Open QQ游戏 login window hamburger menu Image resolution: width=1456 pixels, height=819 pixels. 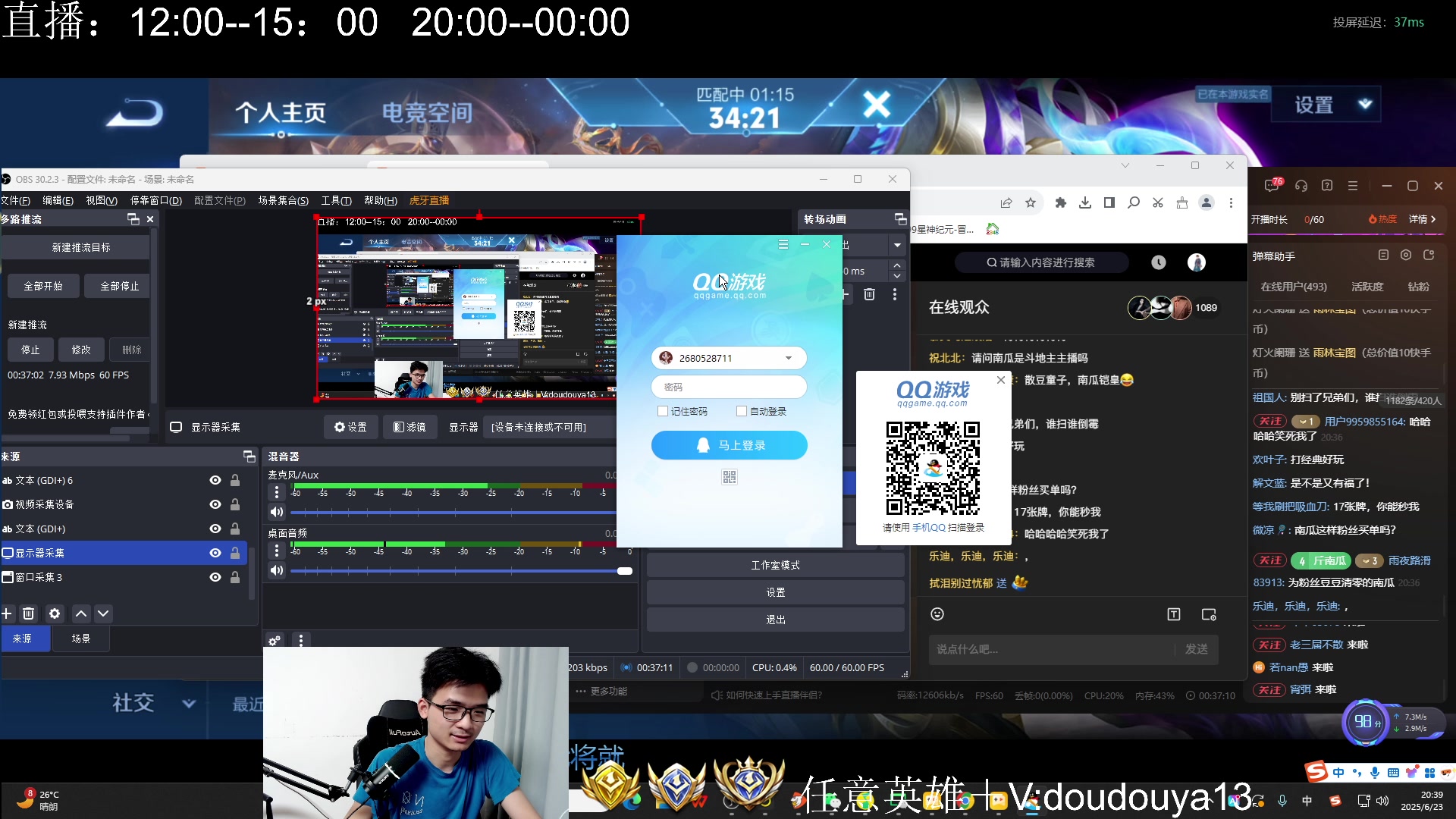tap(783, 244)
